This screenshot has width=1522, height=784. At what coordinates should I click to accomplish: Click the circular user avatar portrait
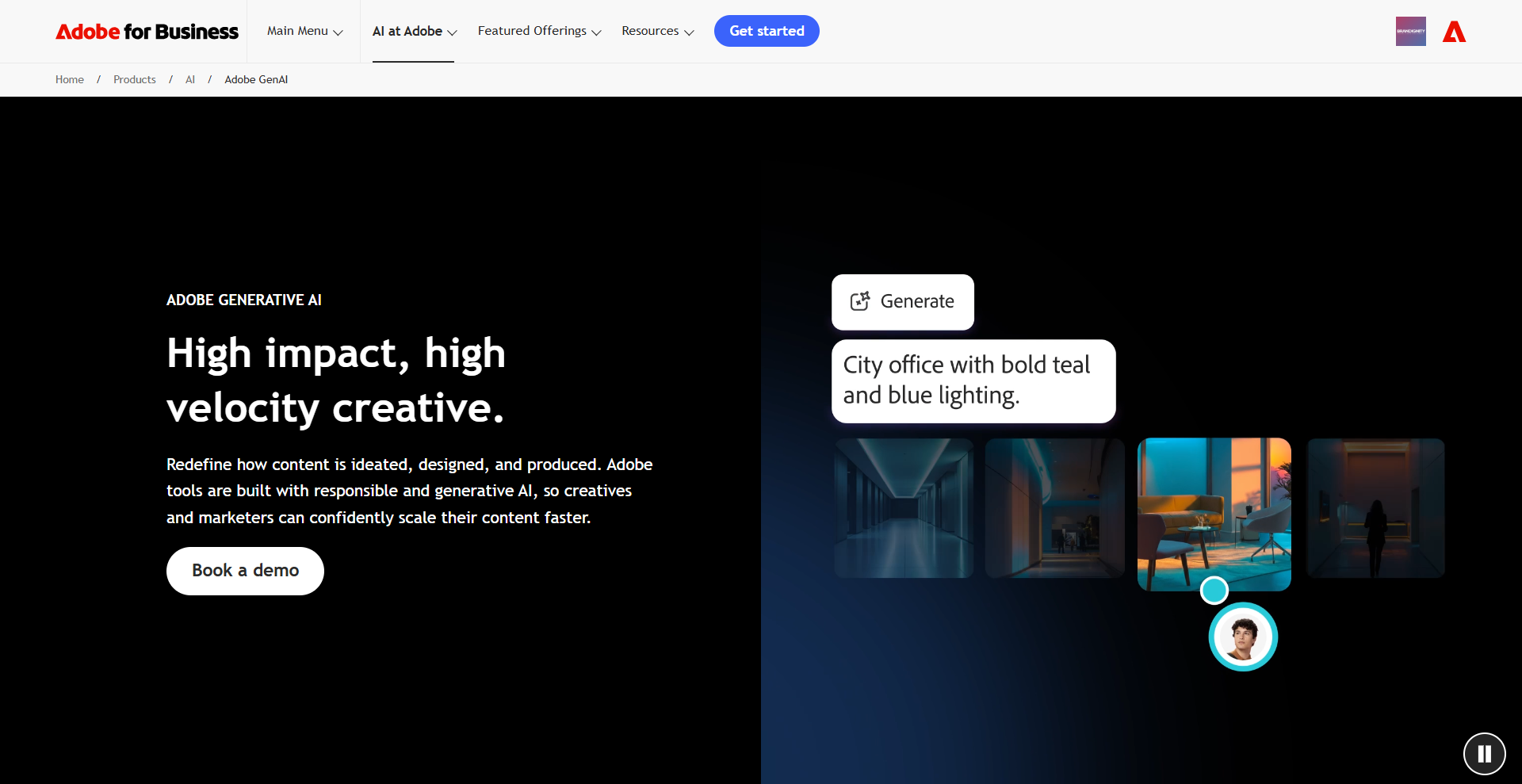point(1243,637)
